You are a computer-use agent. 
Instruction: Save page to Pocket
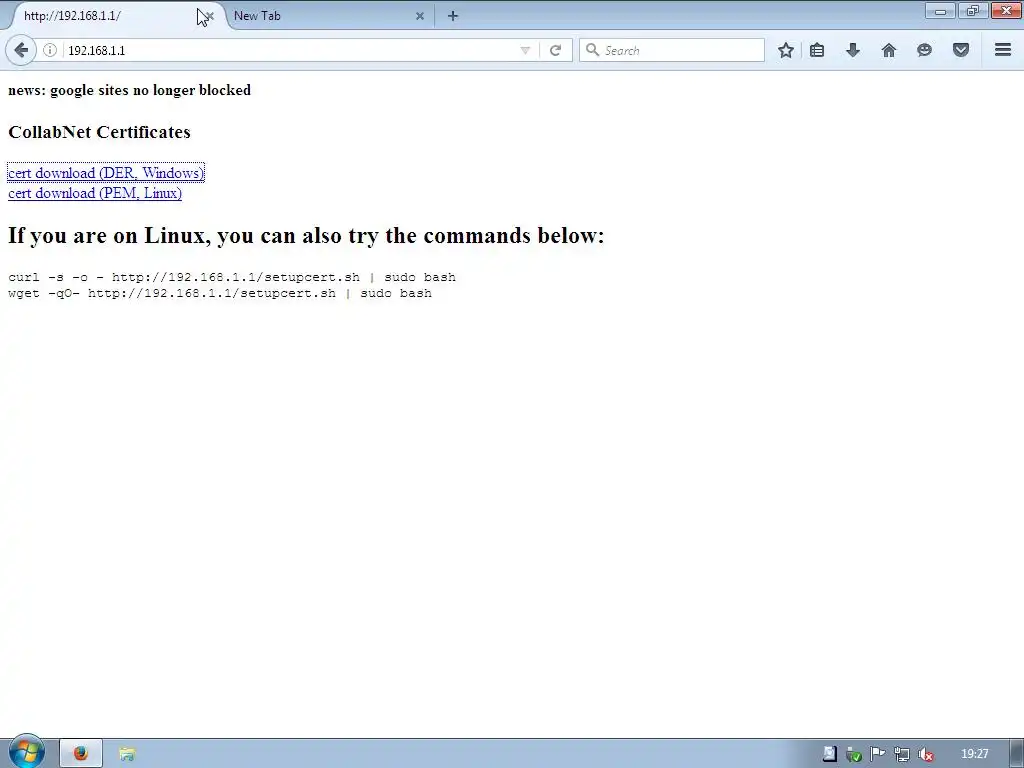pyautogui.click(x=961, y=50)
